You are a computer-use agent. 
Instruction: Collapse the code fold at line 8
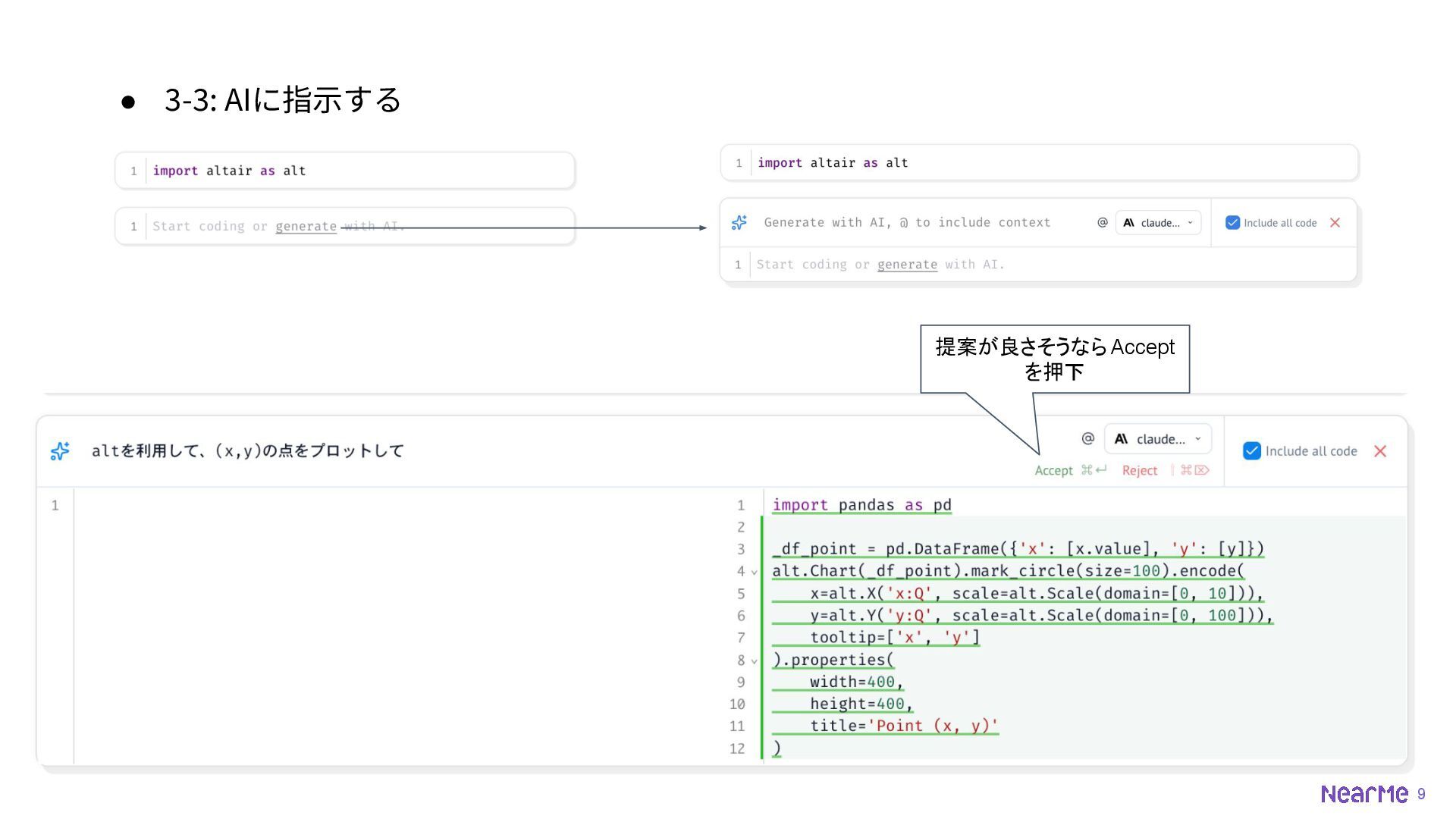click(x=754, y=661)
